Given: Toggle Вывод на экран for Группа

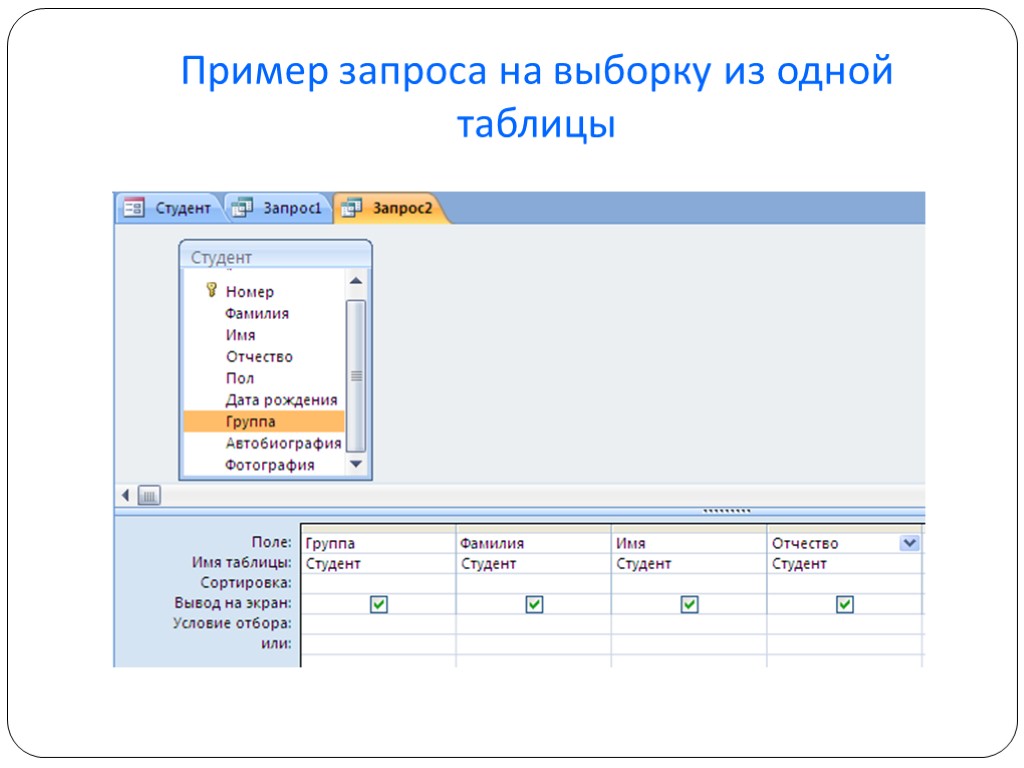Looking at the screenshot, I should pyautogui.click(x=379, y=604).
